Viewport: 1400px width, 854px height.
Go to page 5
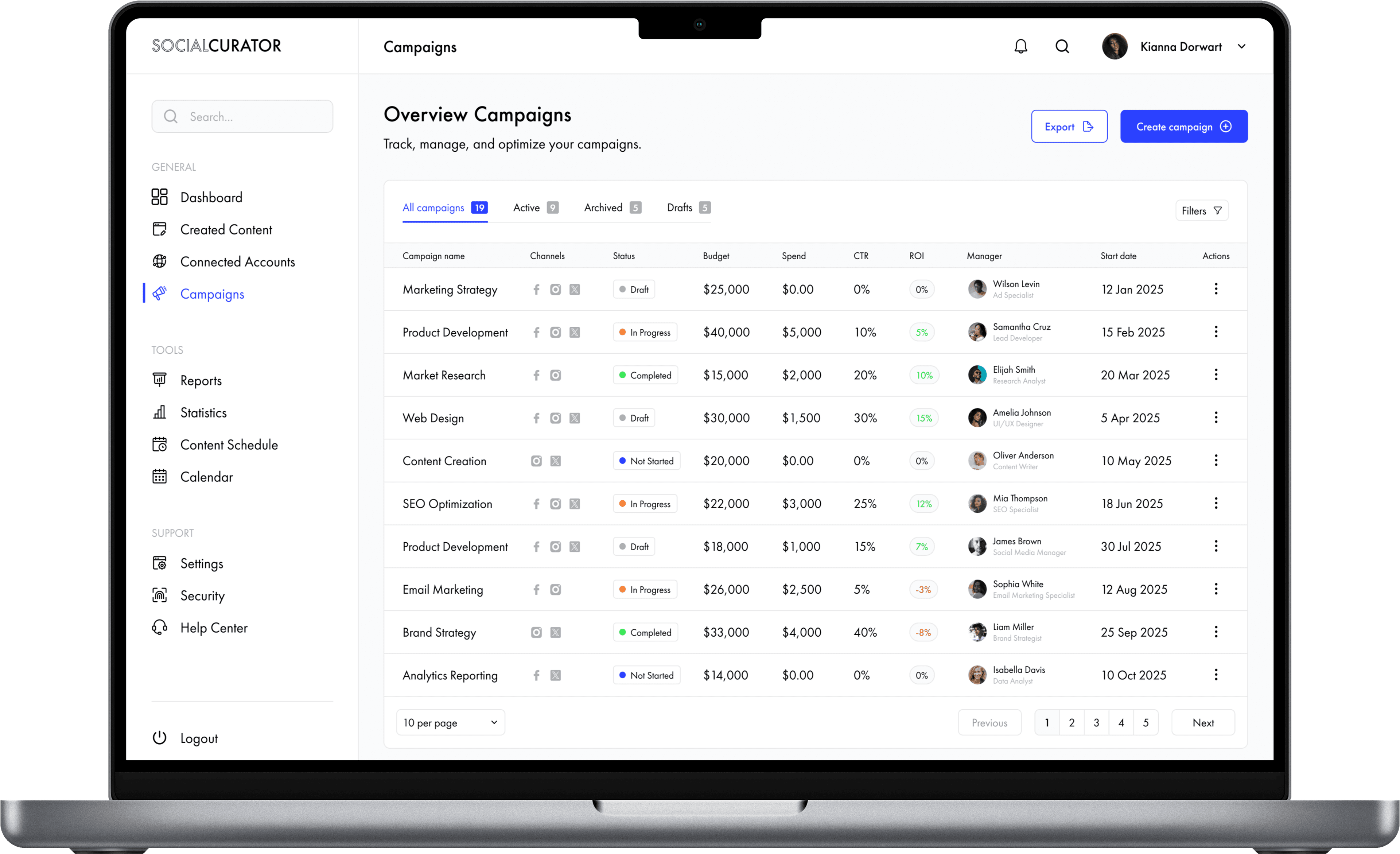click(x=1146, y=723)
